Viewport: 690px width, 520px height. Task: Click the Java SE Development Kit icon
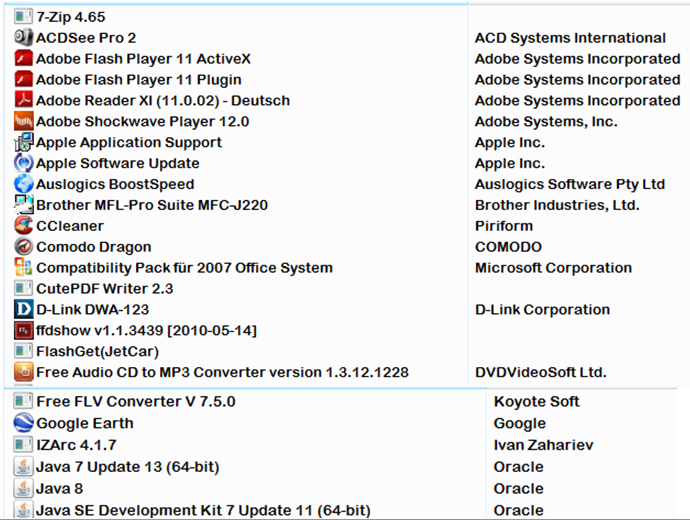23,509
